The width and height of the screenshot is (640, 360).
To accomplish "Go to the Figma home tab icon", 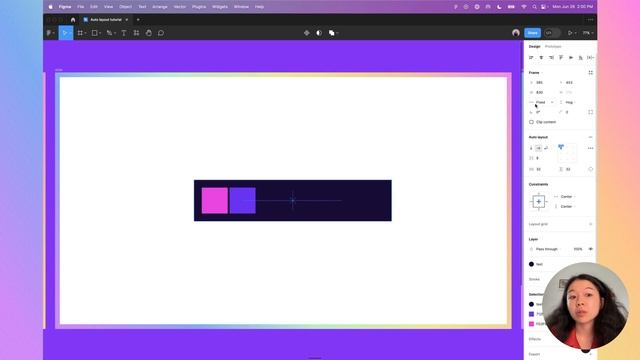I will [x=73, y=20].
